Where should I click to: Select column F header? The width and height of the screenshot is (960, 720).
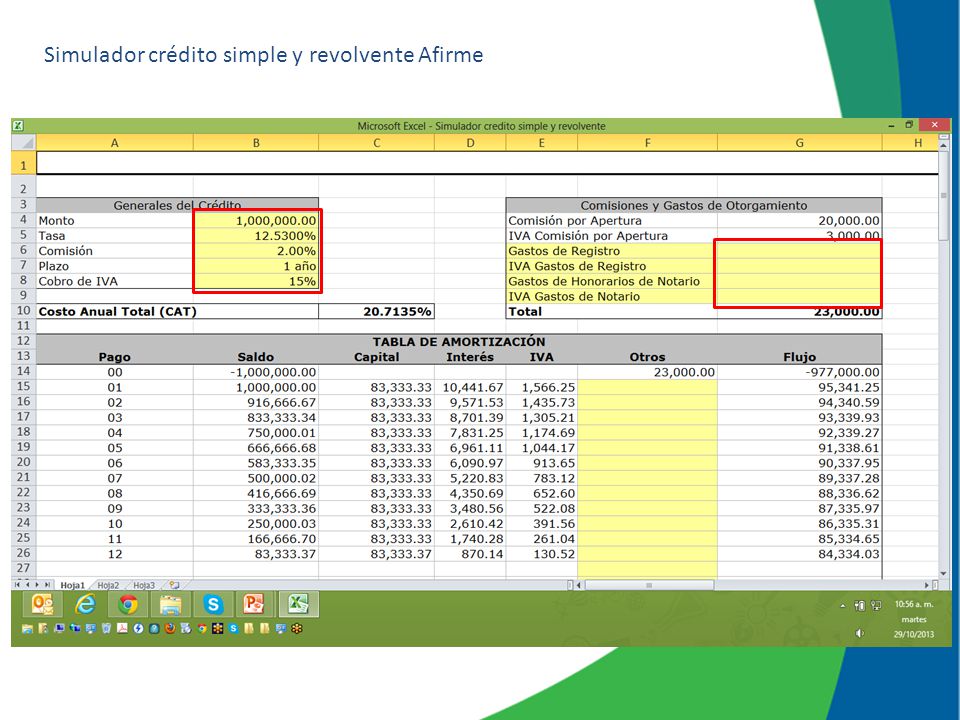tap(647, 143)
